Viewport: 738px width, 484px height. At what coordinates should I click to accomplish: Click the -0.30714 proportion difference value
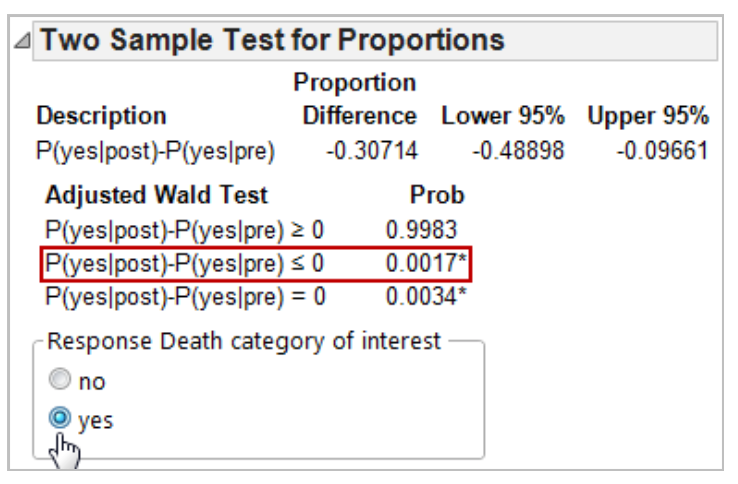[x=372, y=151]
